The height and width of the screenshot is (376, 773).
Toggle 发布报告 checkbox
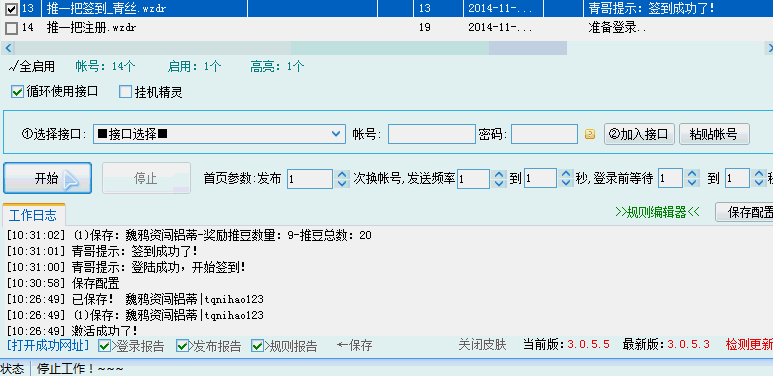point(182,346)
